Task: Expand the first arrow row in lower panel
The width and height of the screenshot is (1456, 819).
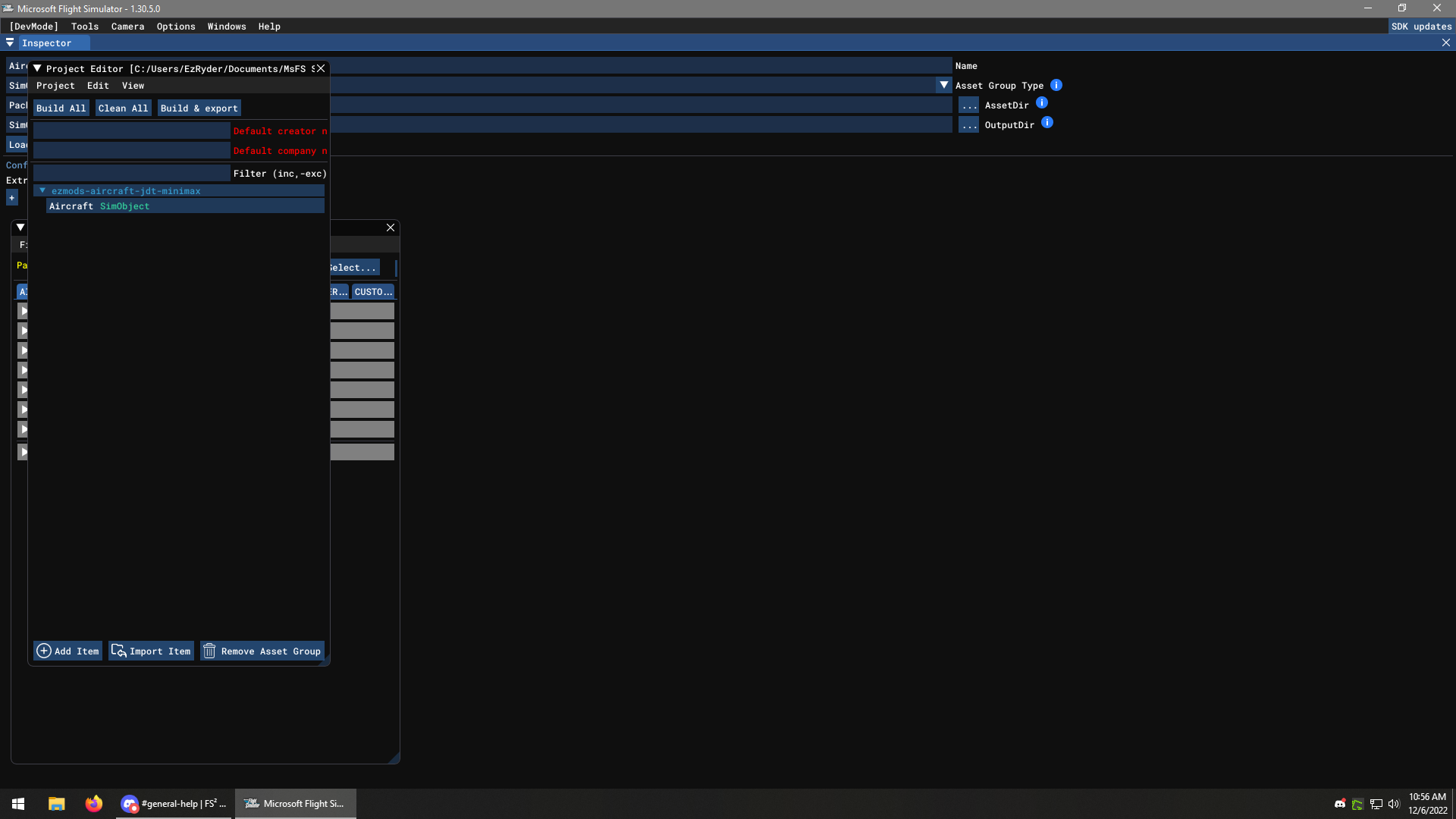Action: tap(23, 311)
